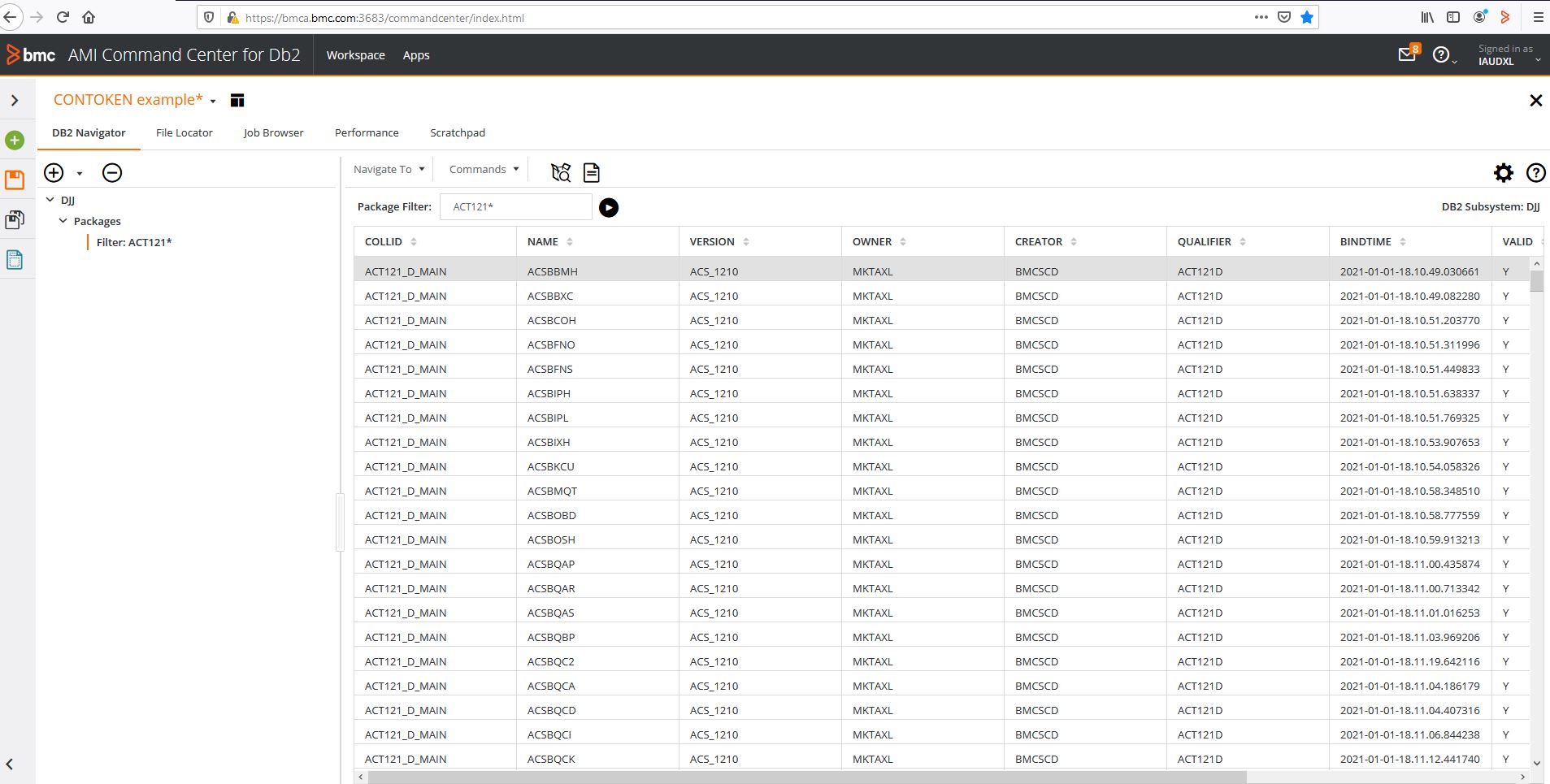Open the browser hamburger menu
The height and width of the screenshot is (784, 1550).
[1538, 17]
